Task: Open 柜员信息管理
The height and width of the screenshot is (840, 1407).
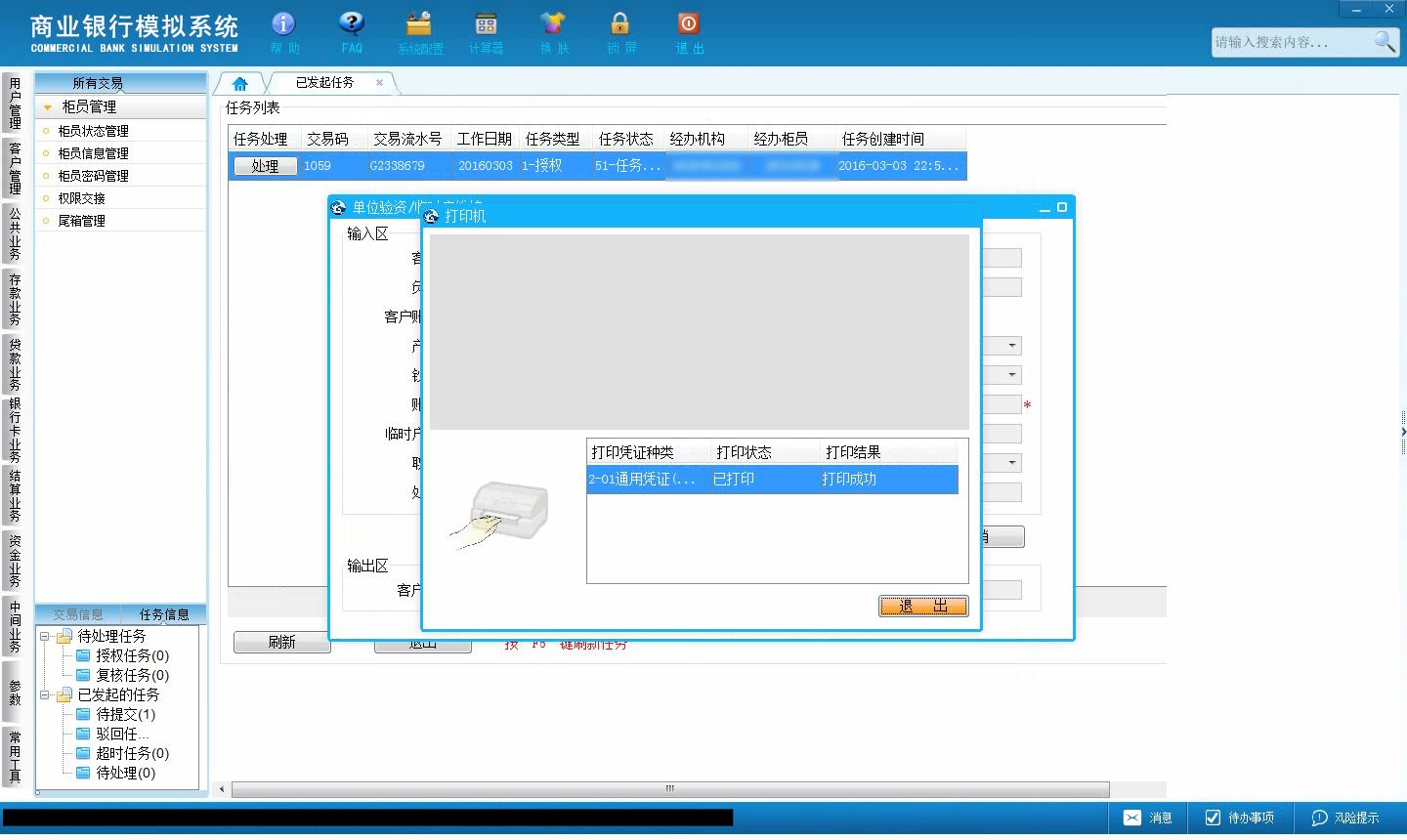Action: (x=93, y=153)
